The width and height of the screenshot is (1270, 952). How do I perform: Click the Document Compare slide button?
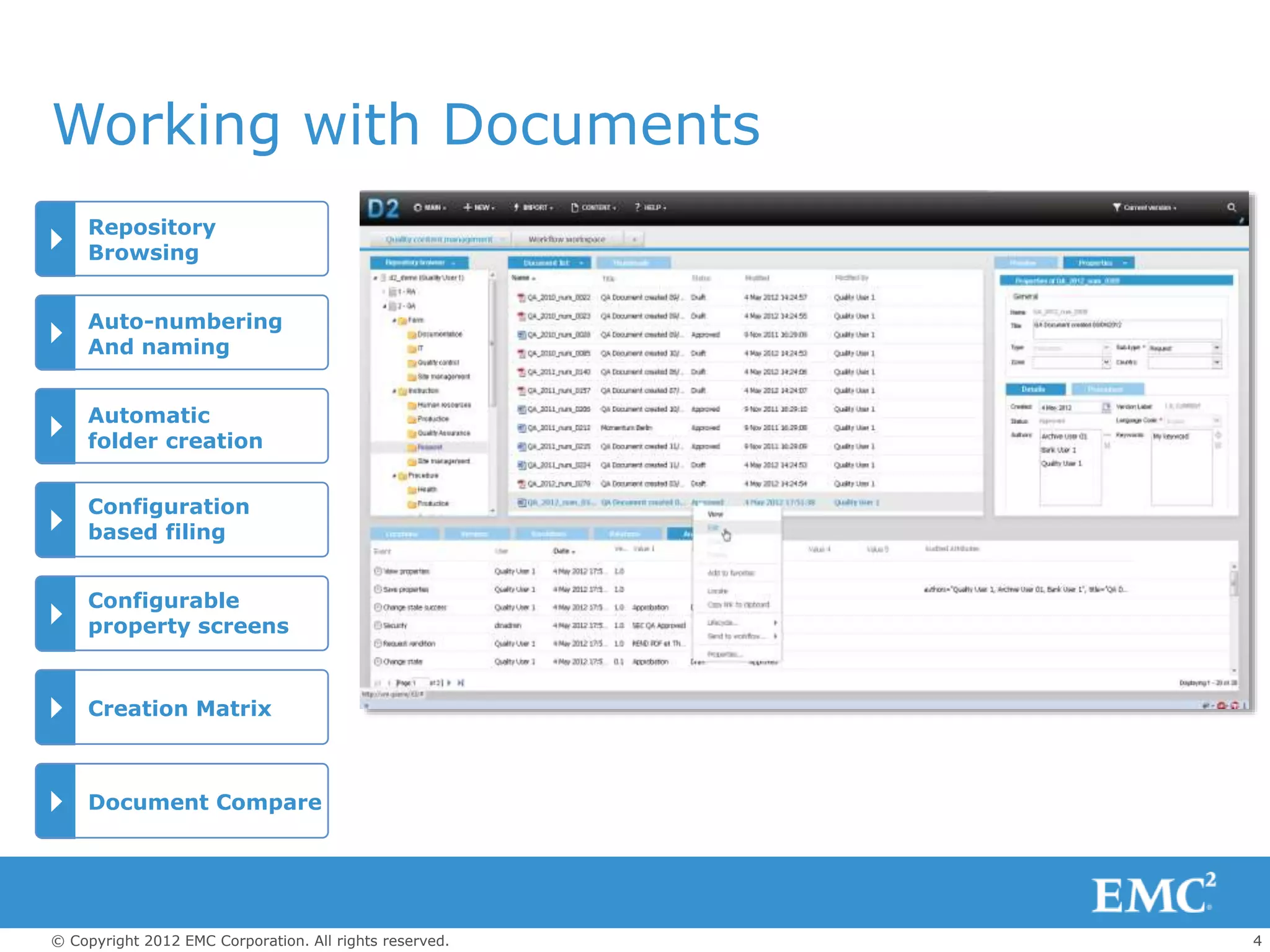182,801
